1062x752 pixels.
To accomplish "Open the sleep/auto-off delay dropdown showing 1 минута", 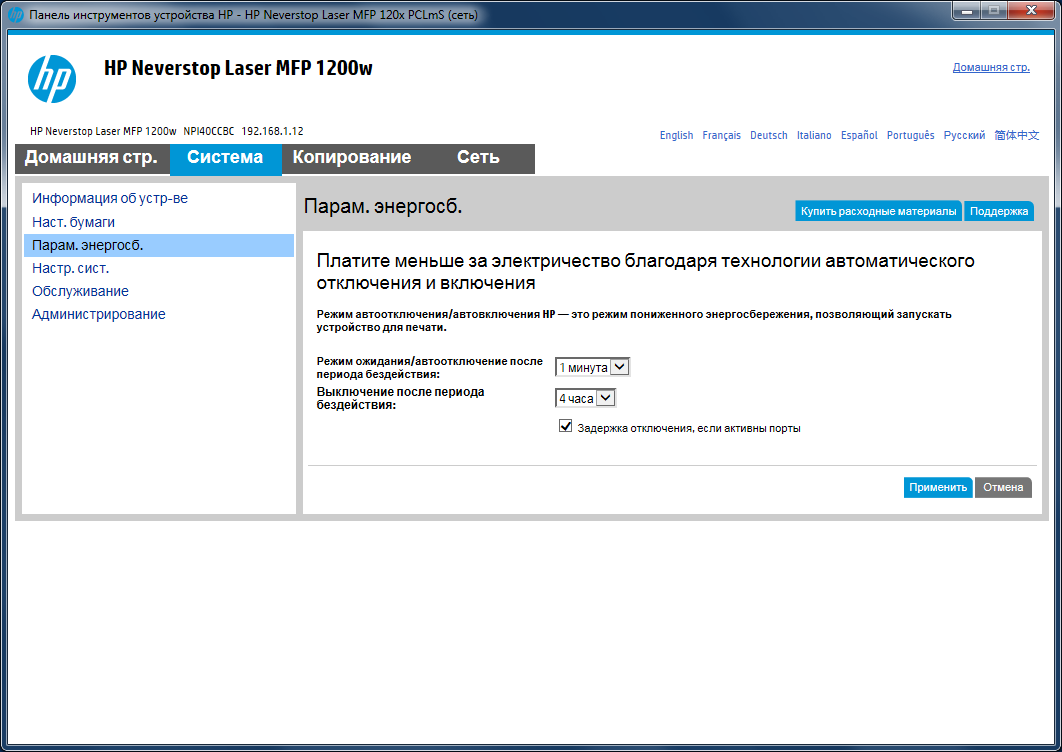I will [x=593, y=367].
